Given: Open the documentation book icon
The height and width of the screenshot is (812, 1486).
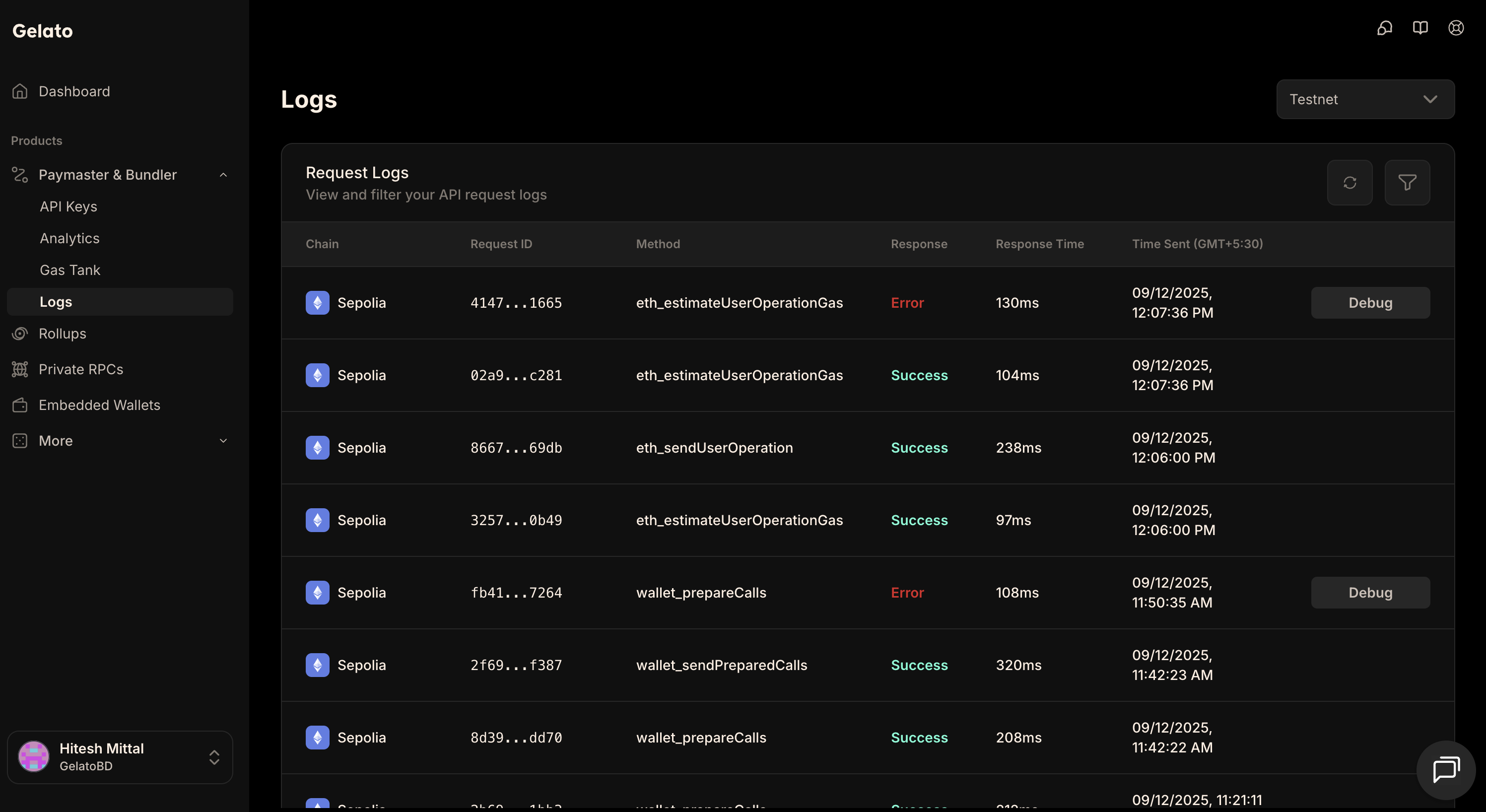Looking at the screenshot, I should [1420, 28].
